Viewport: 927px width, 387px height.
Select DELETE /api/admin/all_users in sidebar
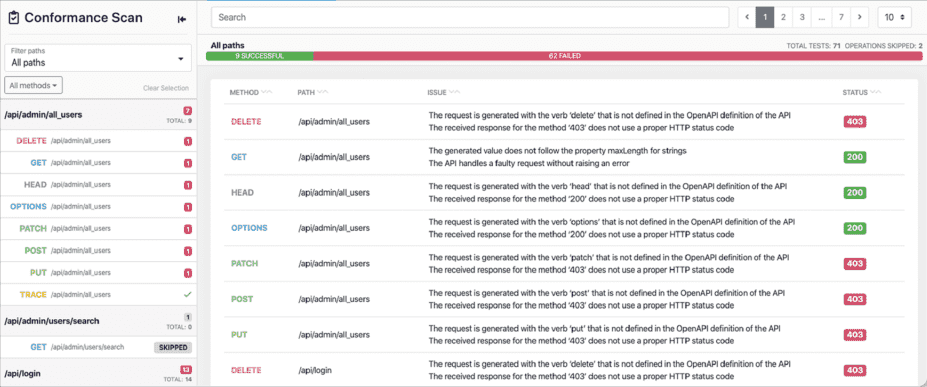click(98, 141)
